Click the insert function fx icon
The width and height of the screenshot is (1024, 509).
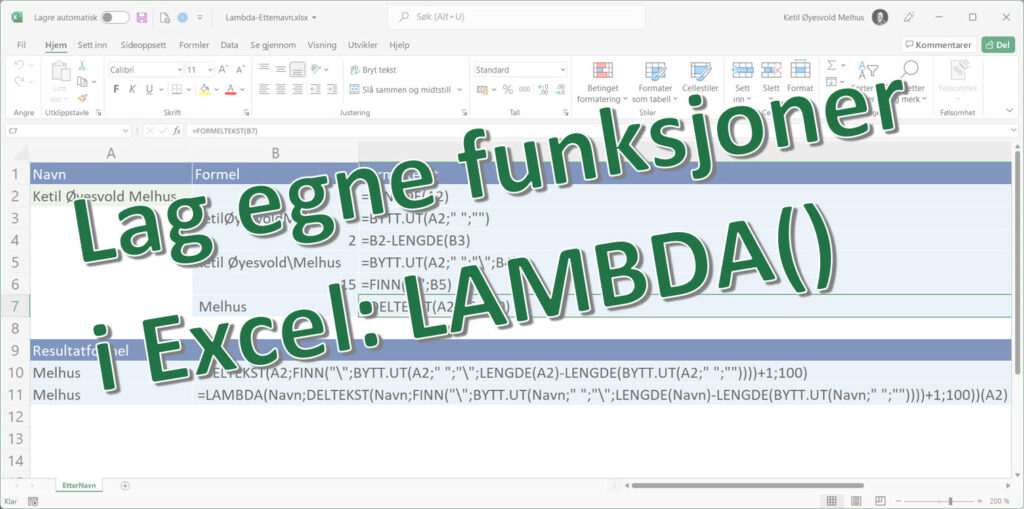176,131
